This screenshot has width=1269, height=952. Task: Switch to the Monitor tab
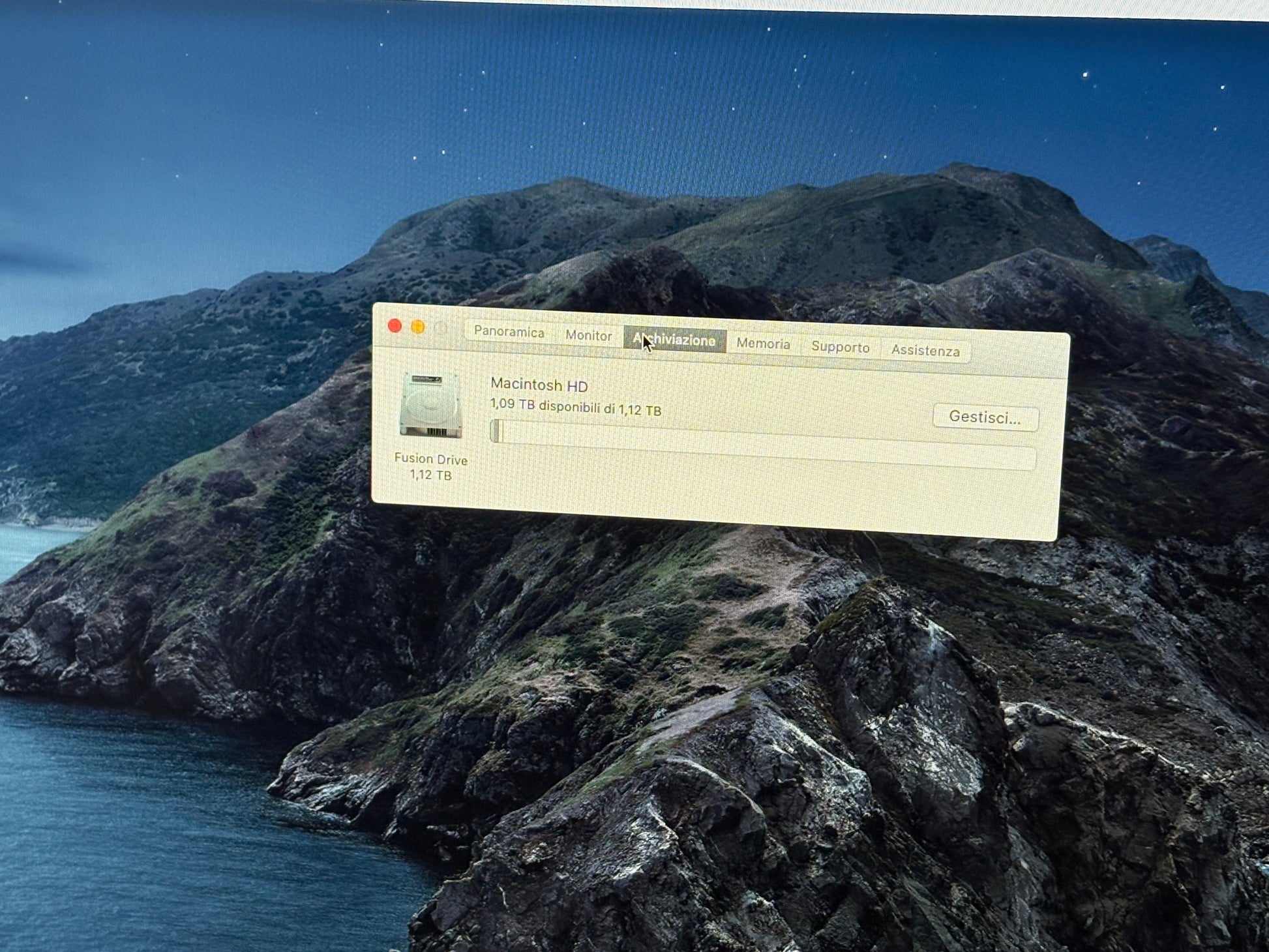tap(588, 335)
